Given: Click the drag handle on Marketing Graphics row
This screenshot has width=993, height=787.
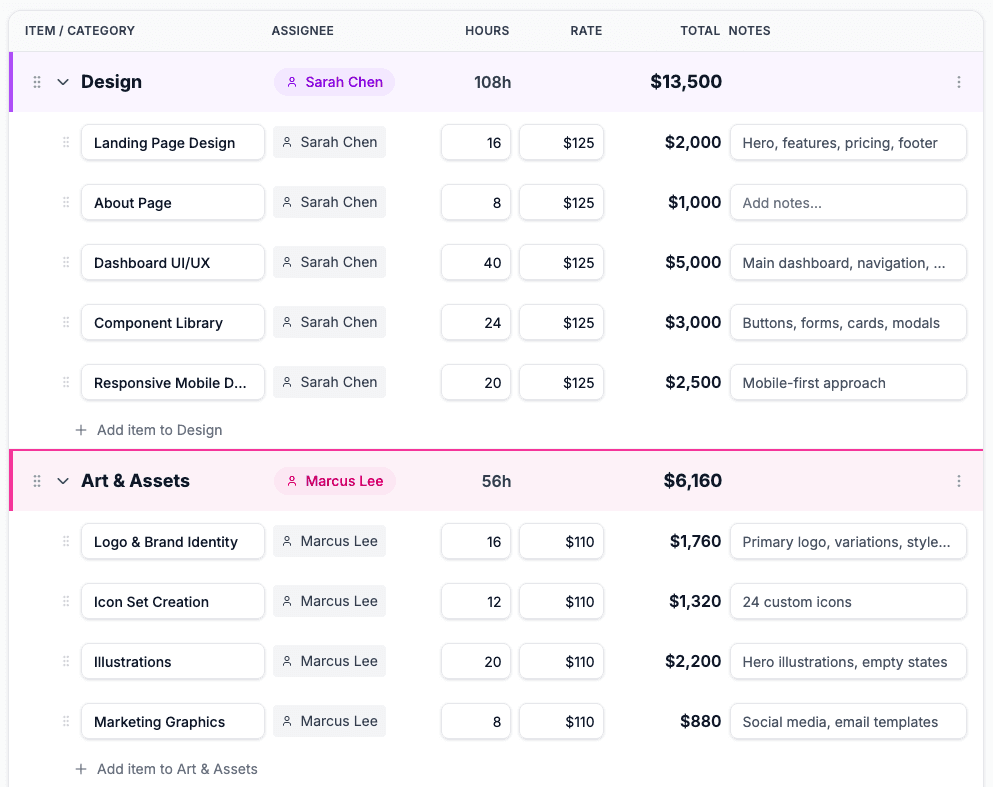Looking at the screenshot, I should point(65,721).
